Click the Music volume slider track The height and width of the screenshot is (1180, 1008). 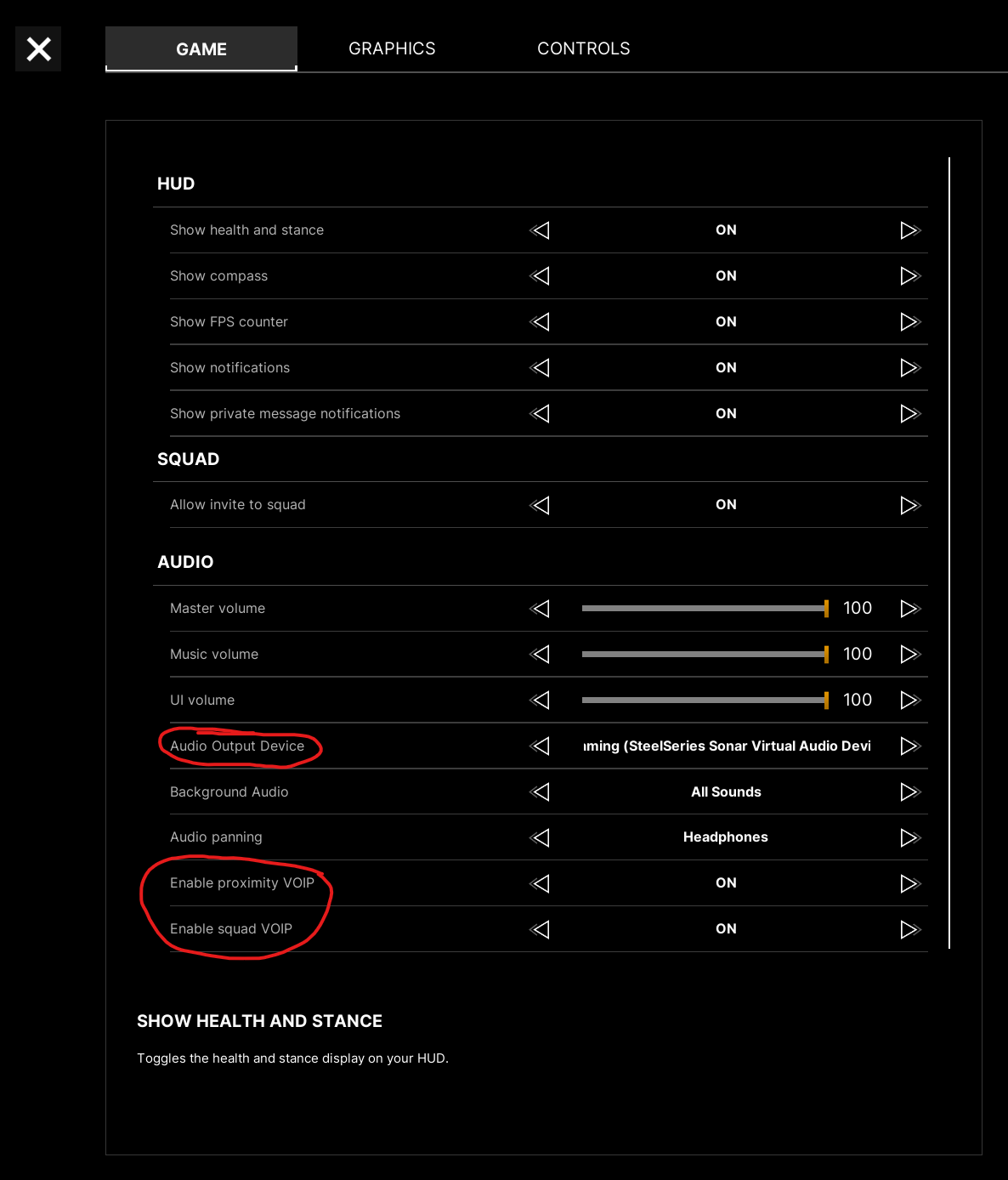(704, 655)
